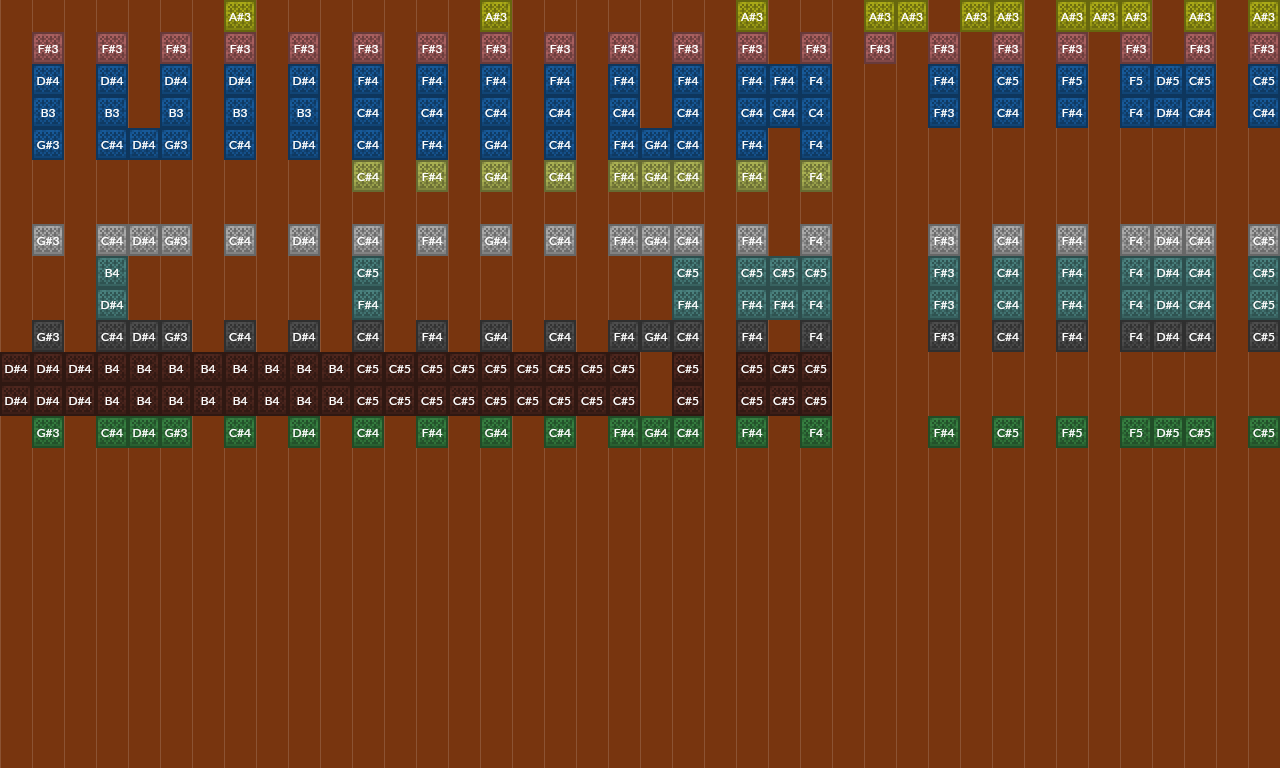Click the olive F4 note block
The width and height of the screenshot is (1280, 768).
(816, 177)
